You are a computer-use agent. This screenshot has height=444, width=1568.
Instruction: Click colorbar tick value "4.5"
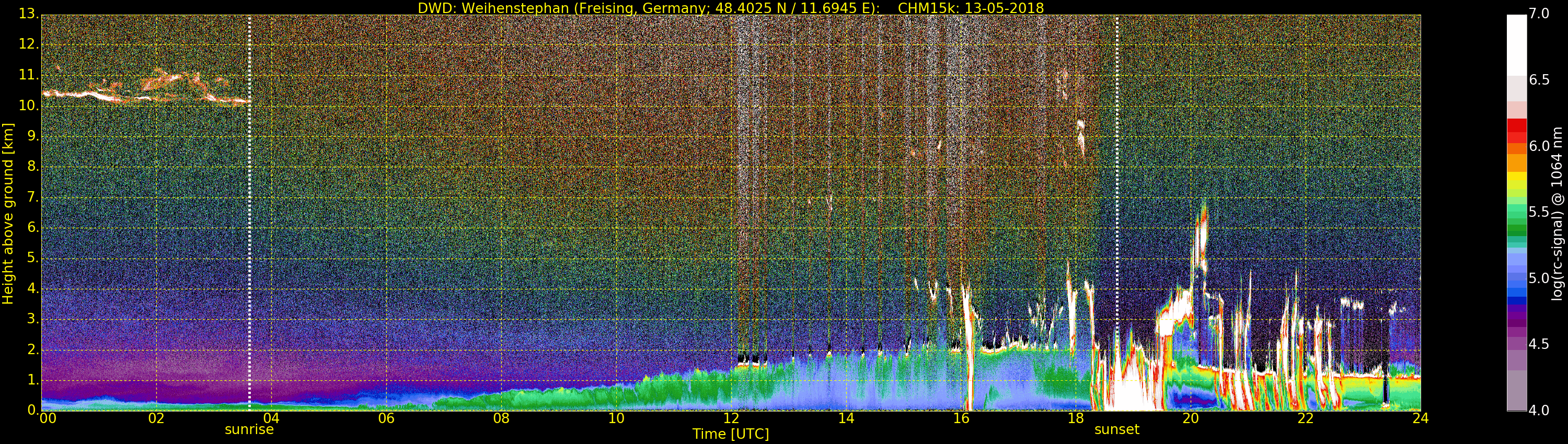point(1539,344)
